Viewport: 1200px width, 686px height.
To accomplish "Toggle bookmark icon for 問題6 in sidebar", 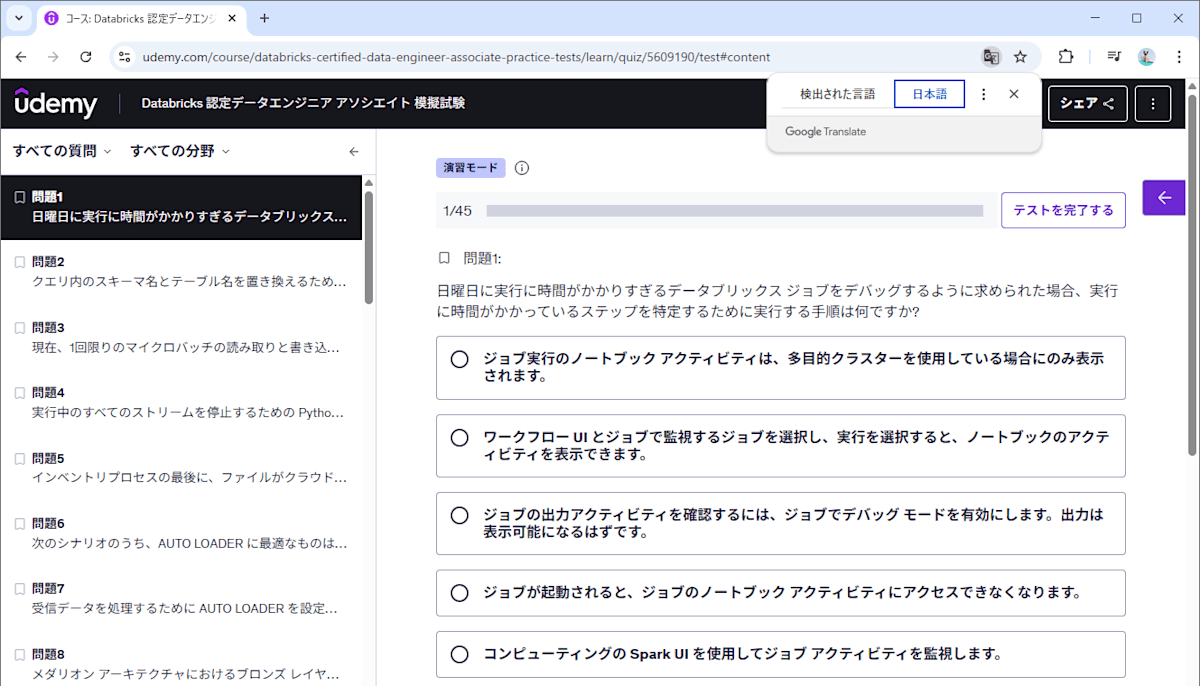I will pos(19,524).
